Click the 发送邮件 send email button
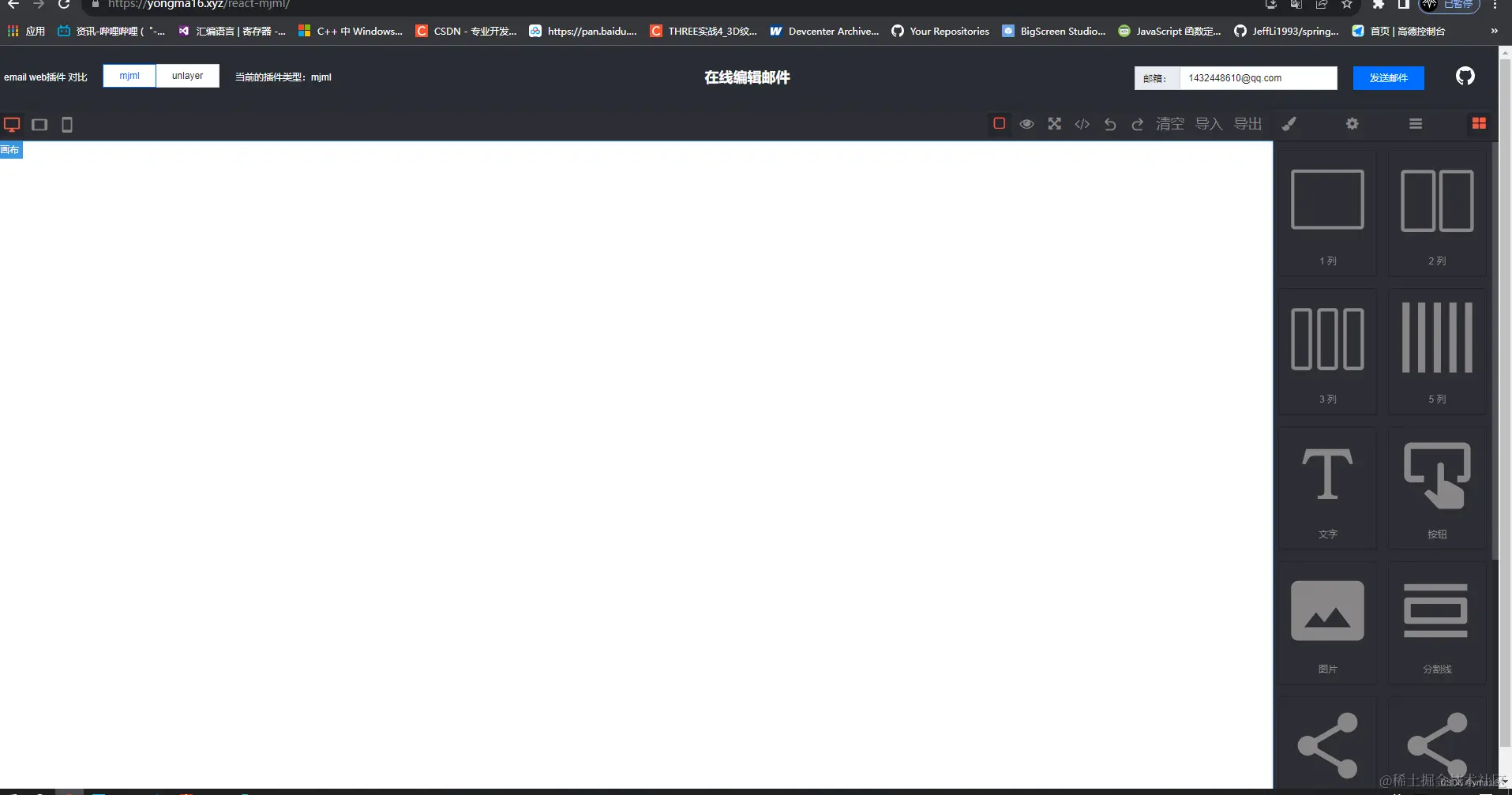 pyautogui.click(x=1388, y=78)
